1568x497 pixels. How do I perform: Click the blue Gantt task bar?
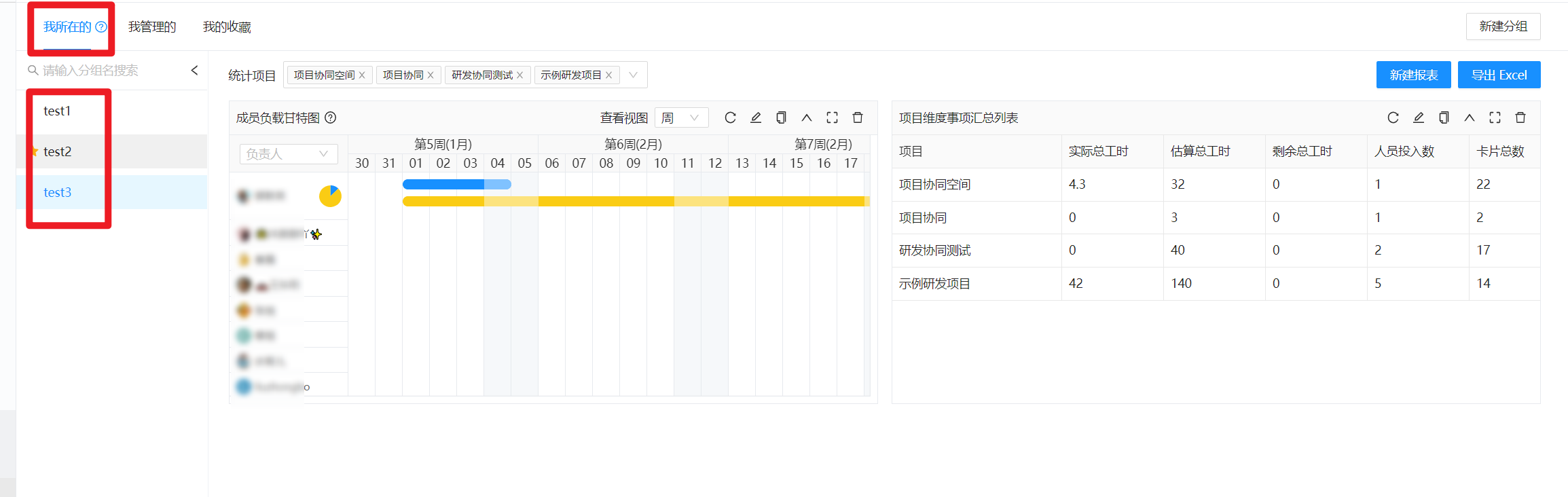click(x=456, y=184)
